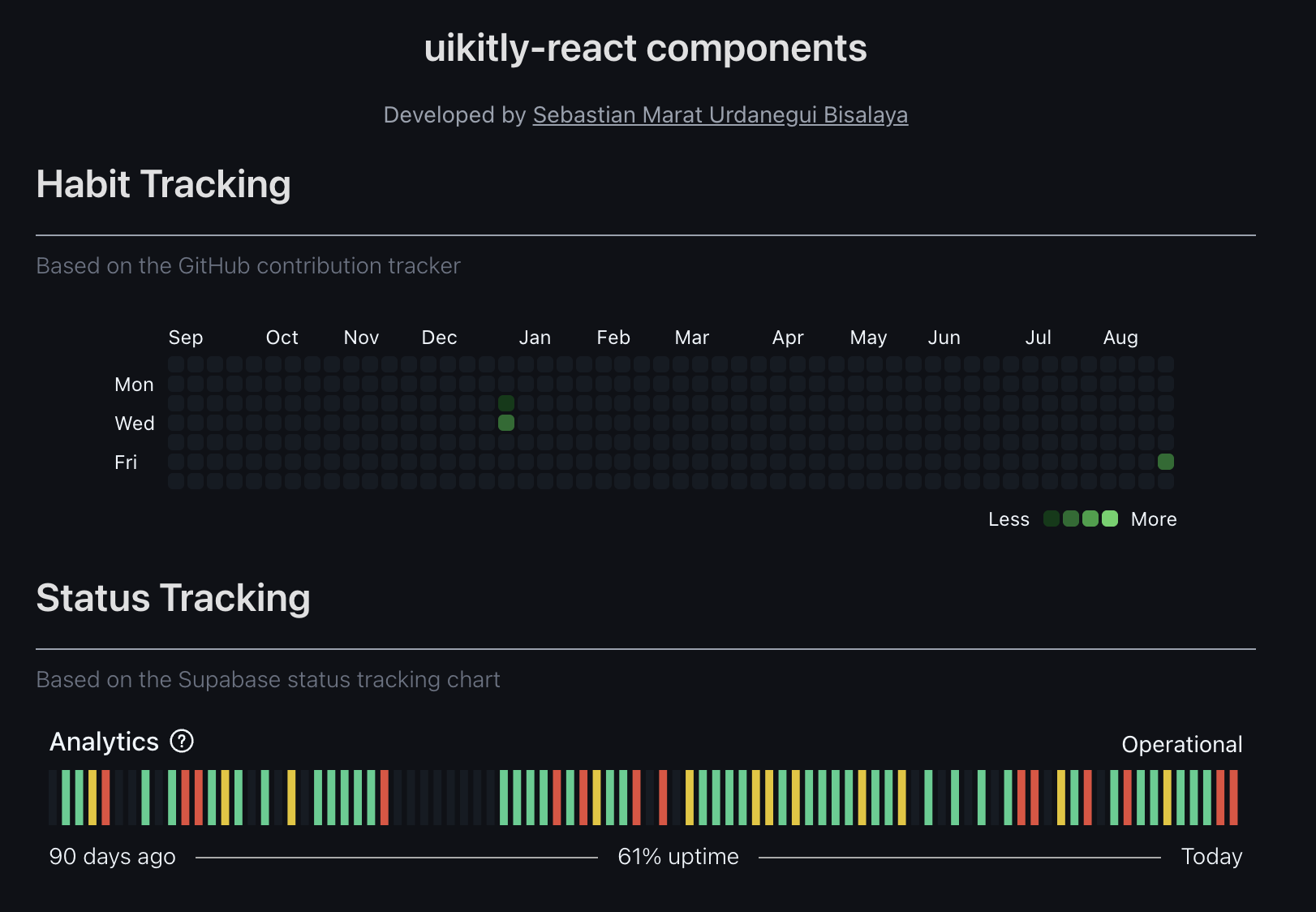The image size is (1316, 912).
Task: Click the 'Status Tracking' heading
Action: [174, 598]
